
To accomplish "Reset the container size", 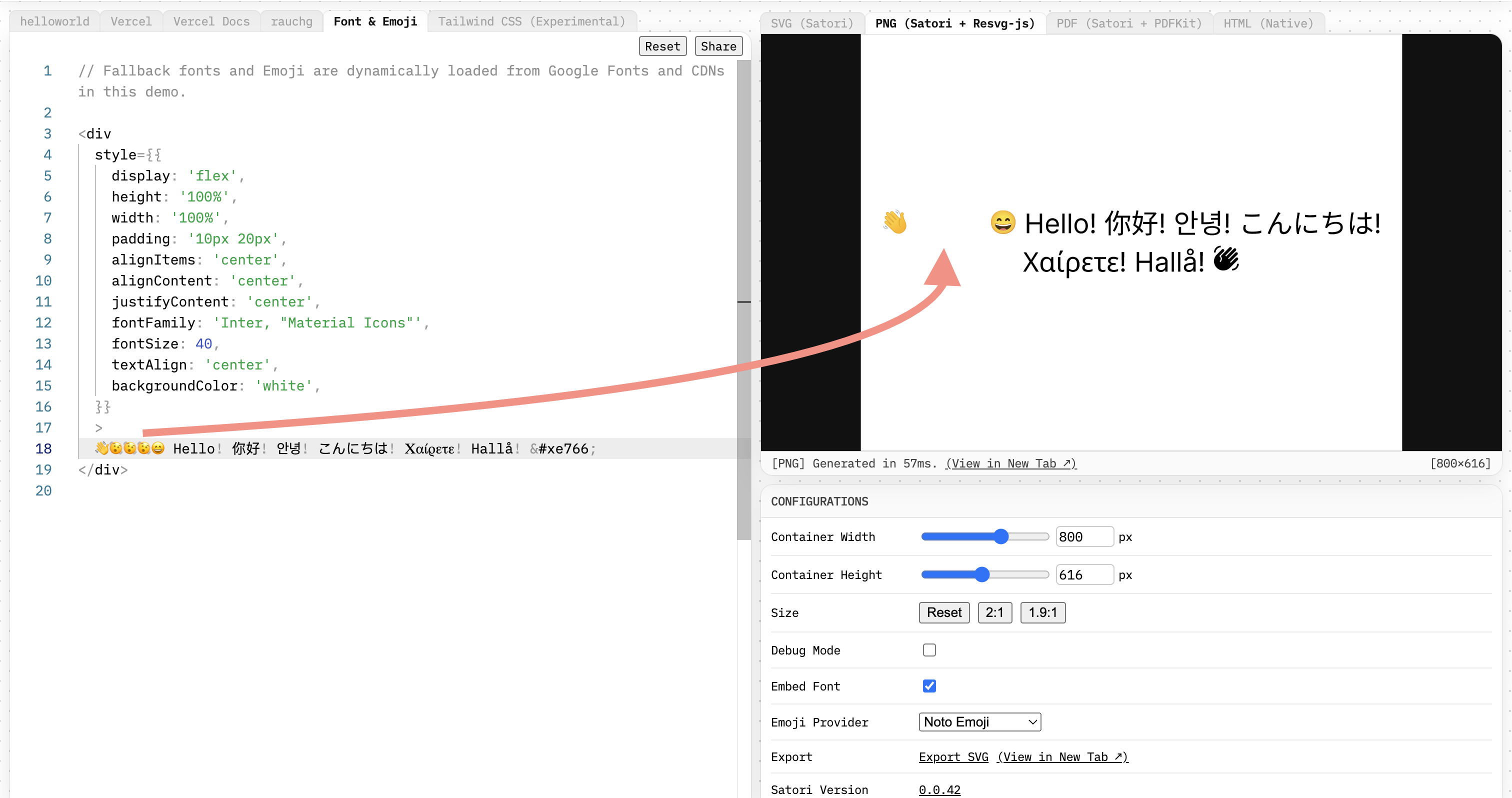I will click(x=944, y=612).
